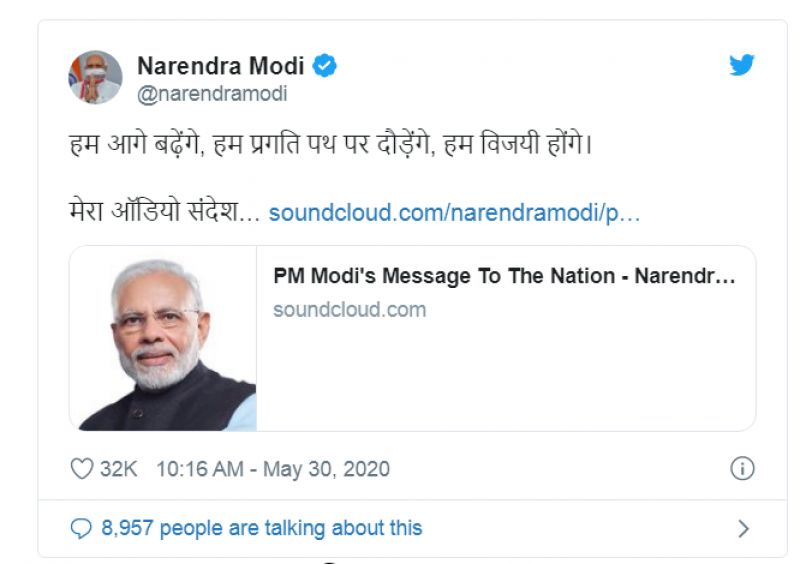
Task: Open the tweet info icon
Action: [742, 468]
